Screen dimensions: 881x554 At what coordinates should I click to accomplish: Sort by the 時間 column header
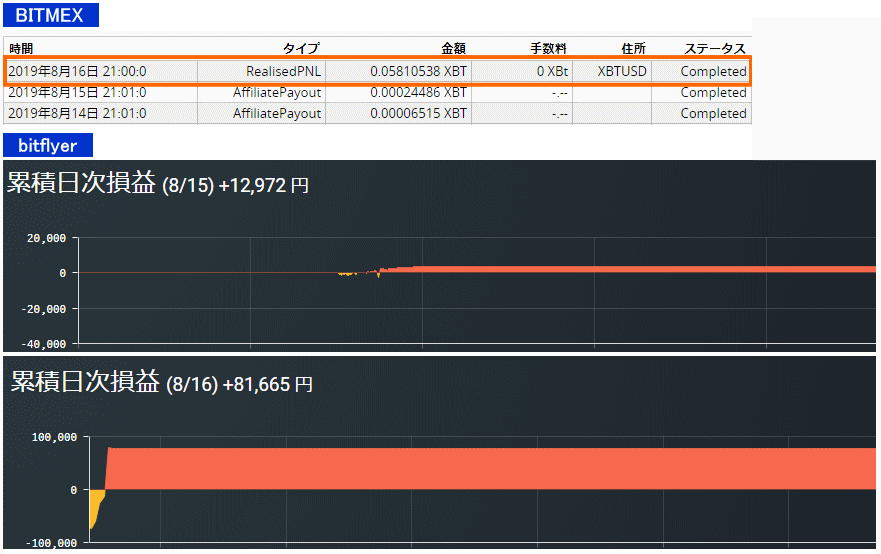(x=21, y=49)
